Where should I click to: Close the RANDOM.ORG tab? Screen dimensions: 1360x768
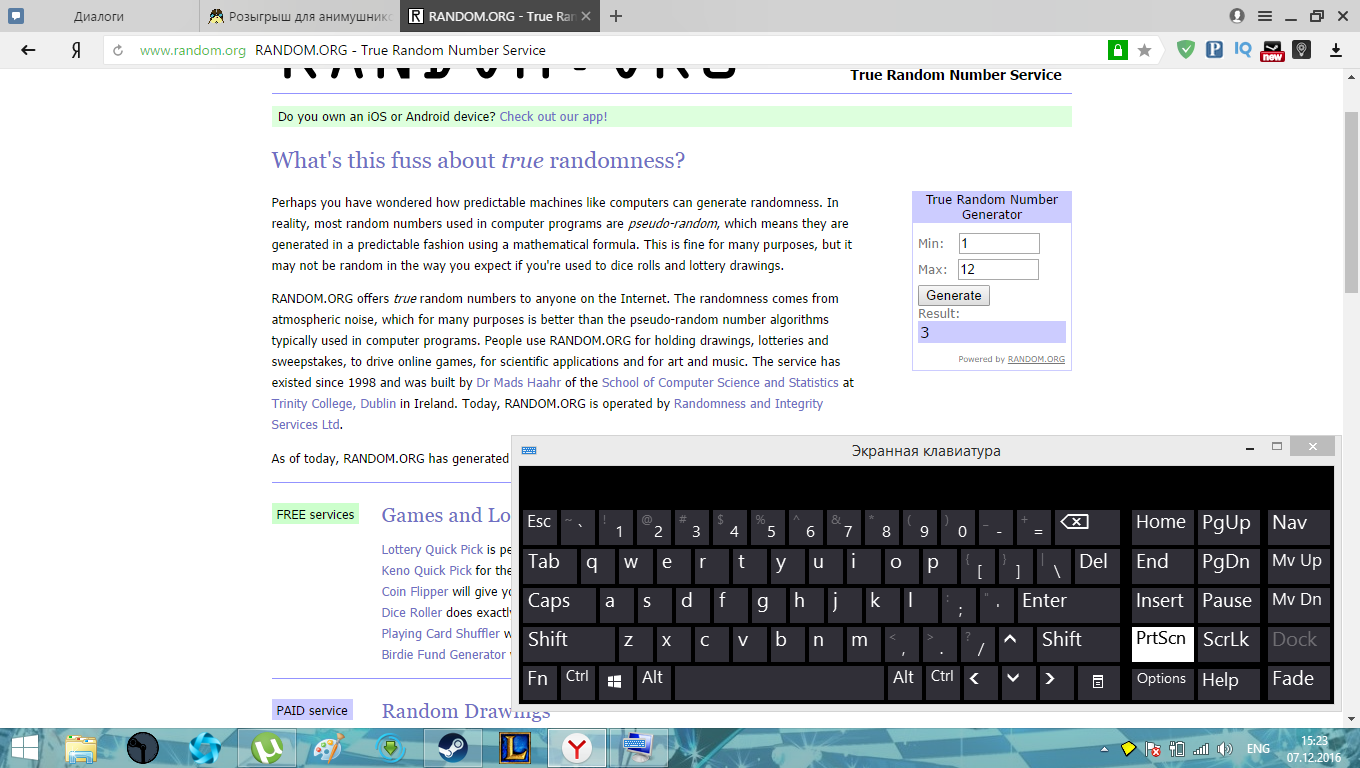[588, 16]
